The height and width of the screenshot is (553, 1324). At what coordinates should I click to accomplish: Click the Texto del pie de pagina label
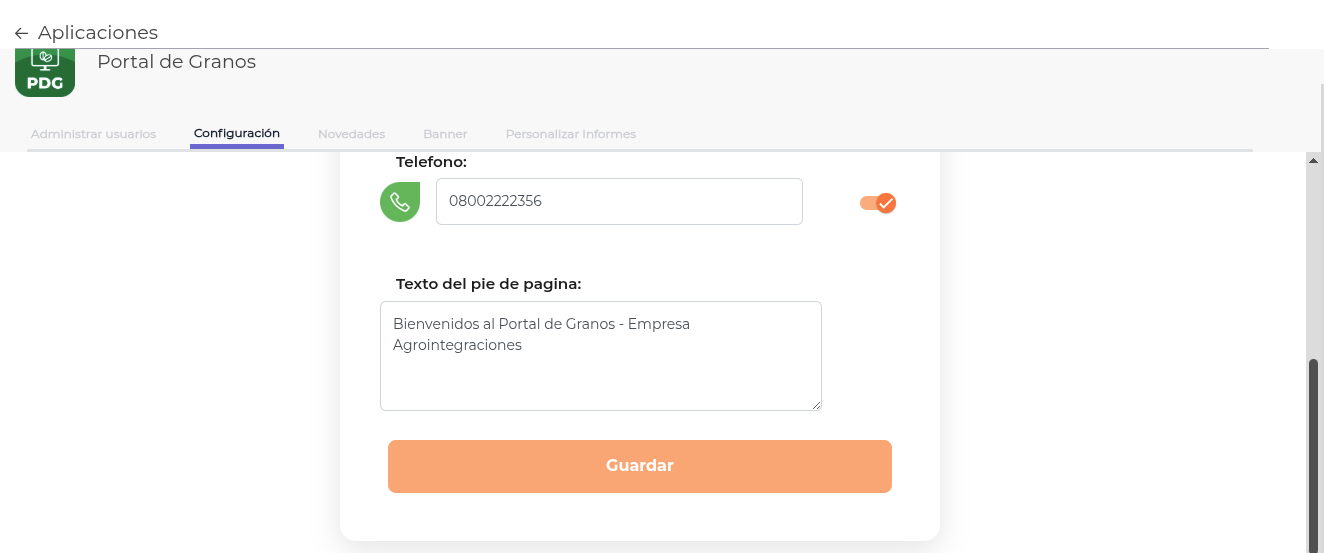[x=488, y=284]
